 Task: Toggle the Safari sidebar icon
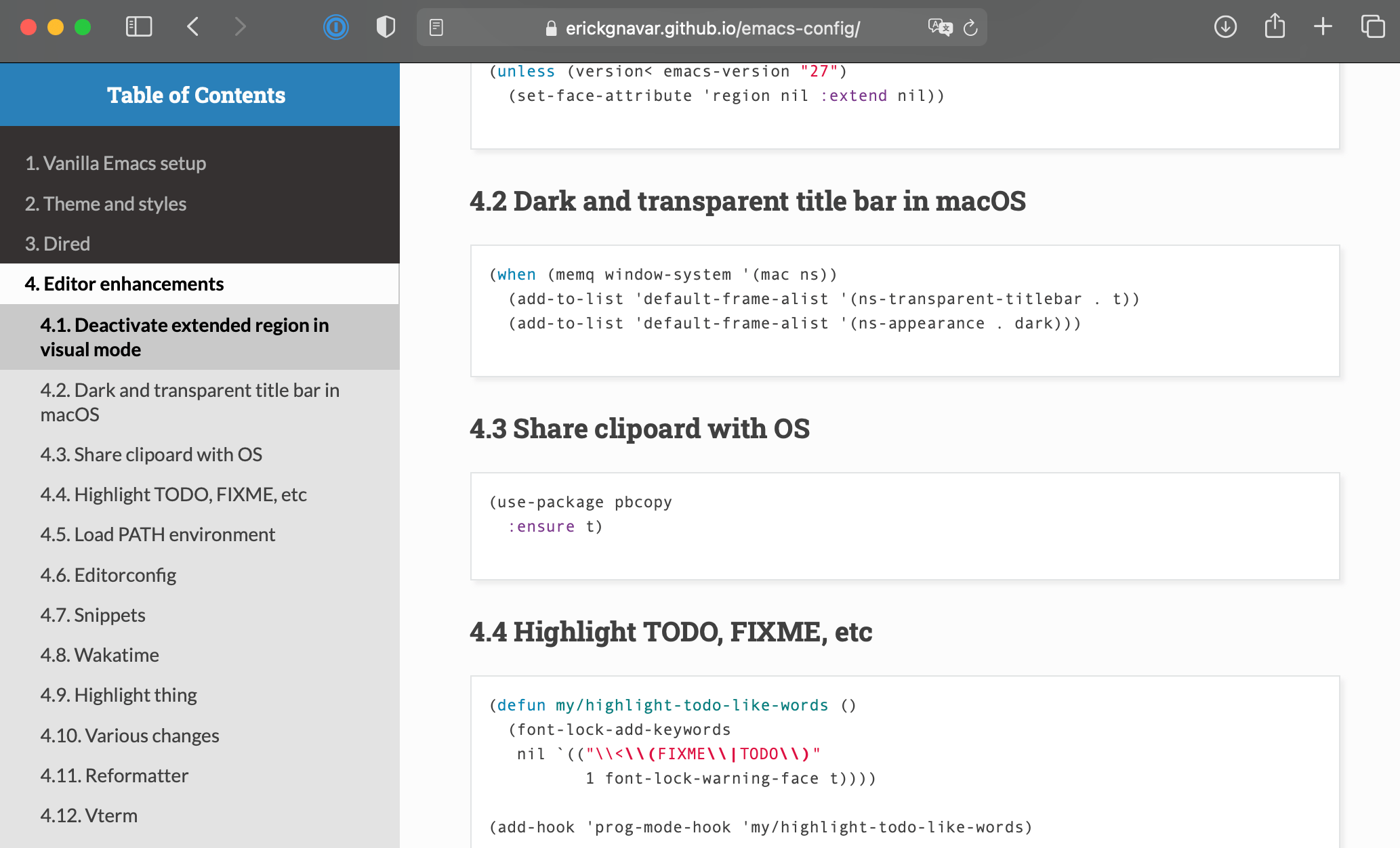[139, 27]
